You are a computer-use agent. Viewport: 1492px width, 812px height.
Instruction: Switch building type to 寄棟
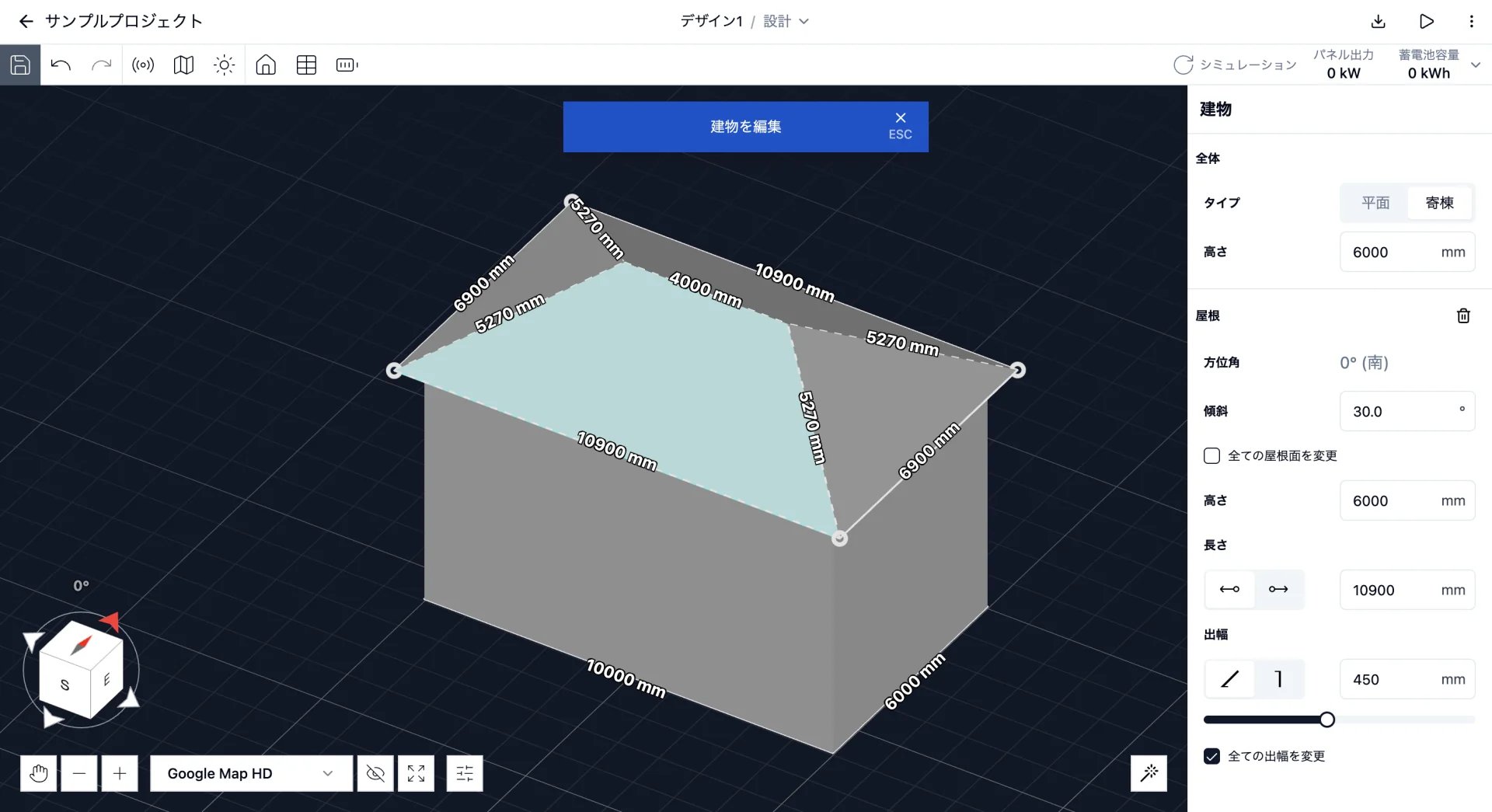click(x=1439, y=203)
